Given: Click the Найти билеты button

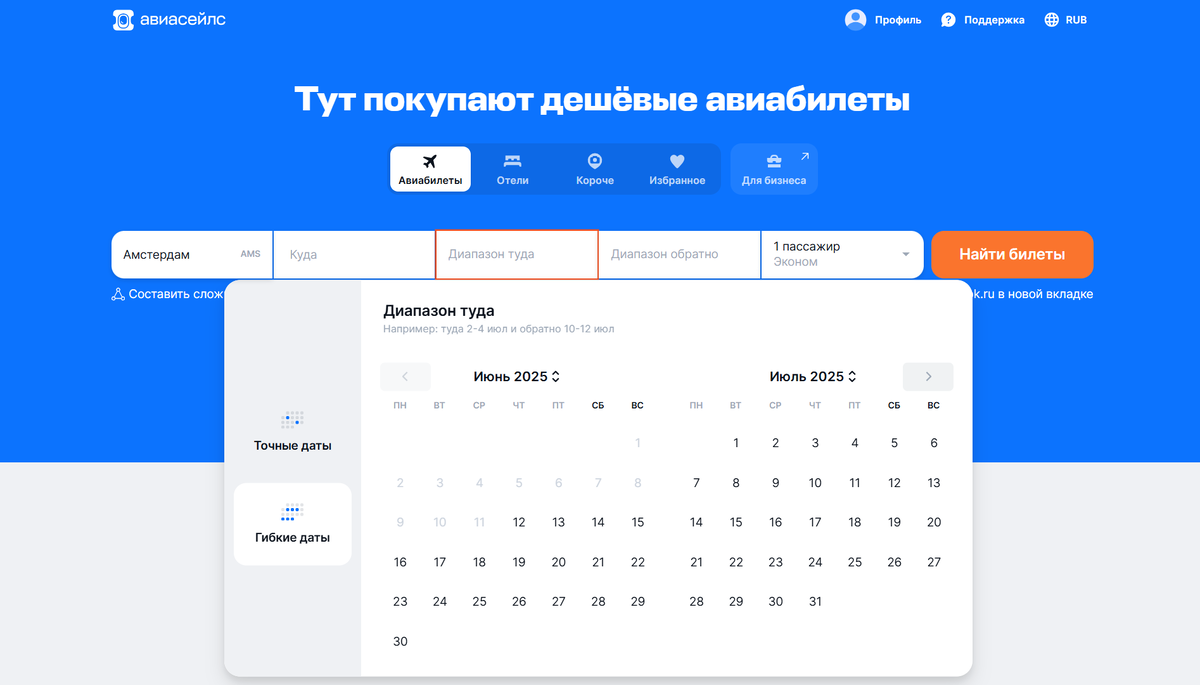Looking at the screenshot, I should pyautogui.click(x=1012, y=254).
